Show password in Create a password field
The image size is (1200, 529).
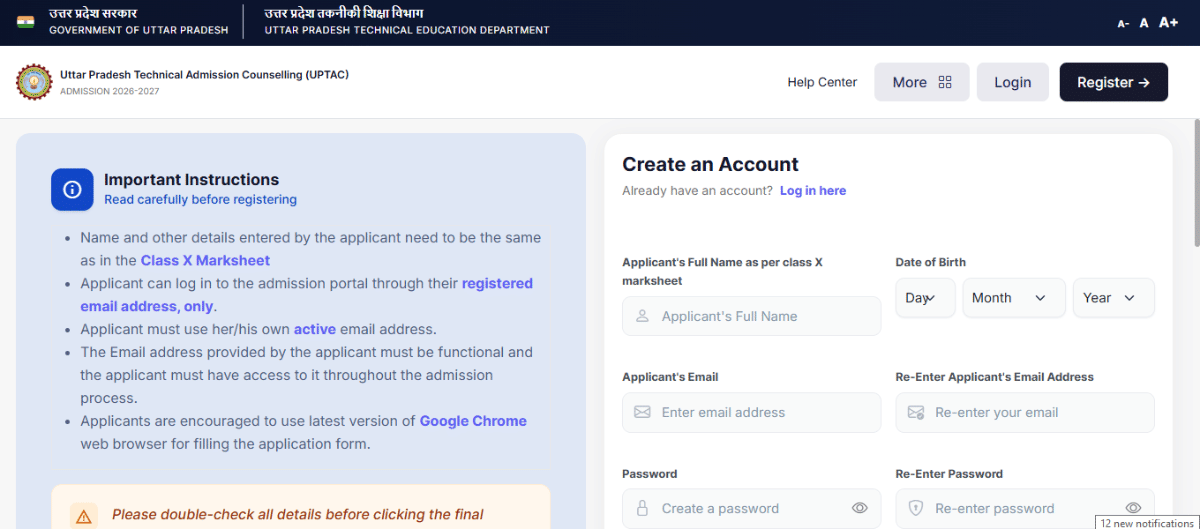click(x=859, y=508)
